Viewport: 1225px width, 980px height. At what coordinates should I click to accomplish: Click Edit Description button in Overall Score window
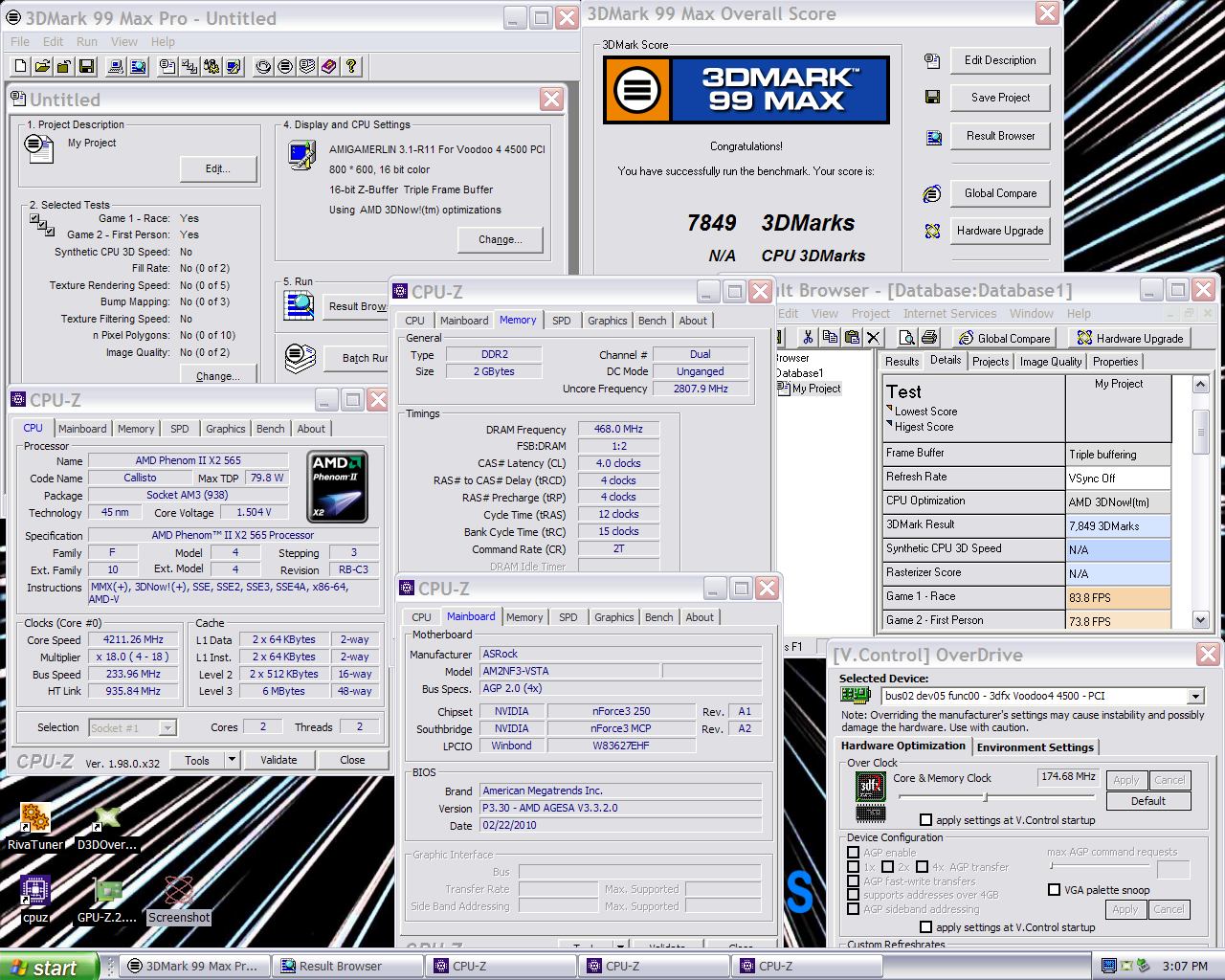(x=1000, y=60)
